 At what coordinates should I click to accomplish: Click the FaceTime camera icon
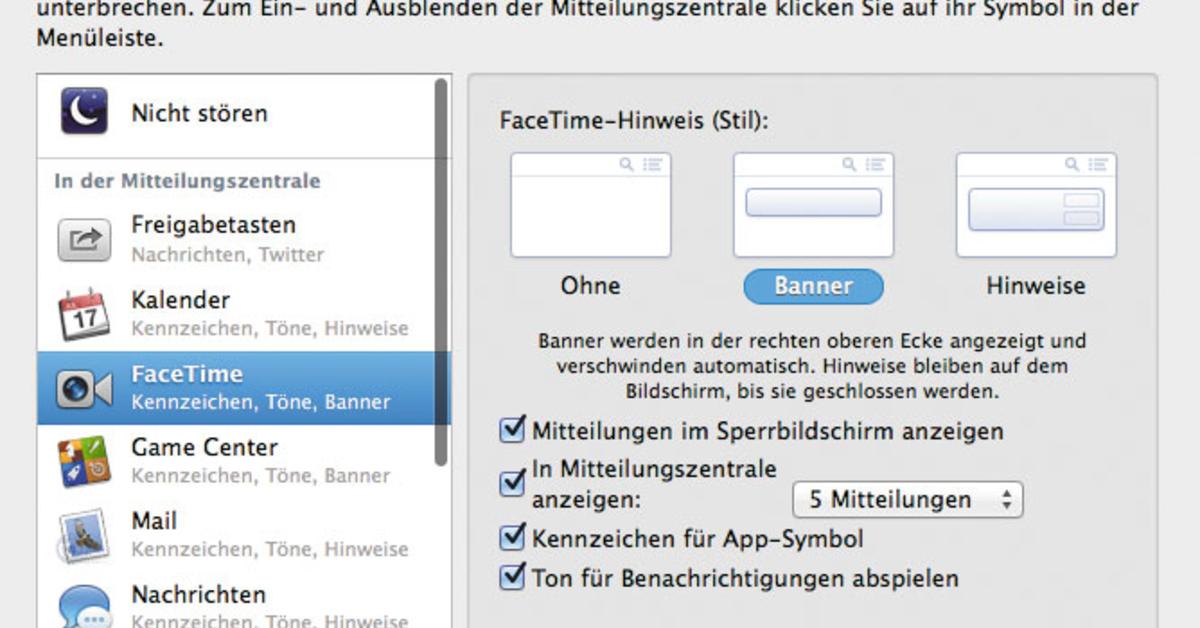coord(84,389)
